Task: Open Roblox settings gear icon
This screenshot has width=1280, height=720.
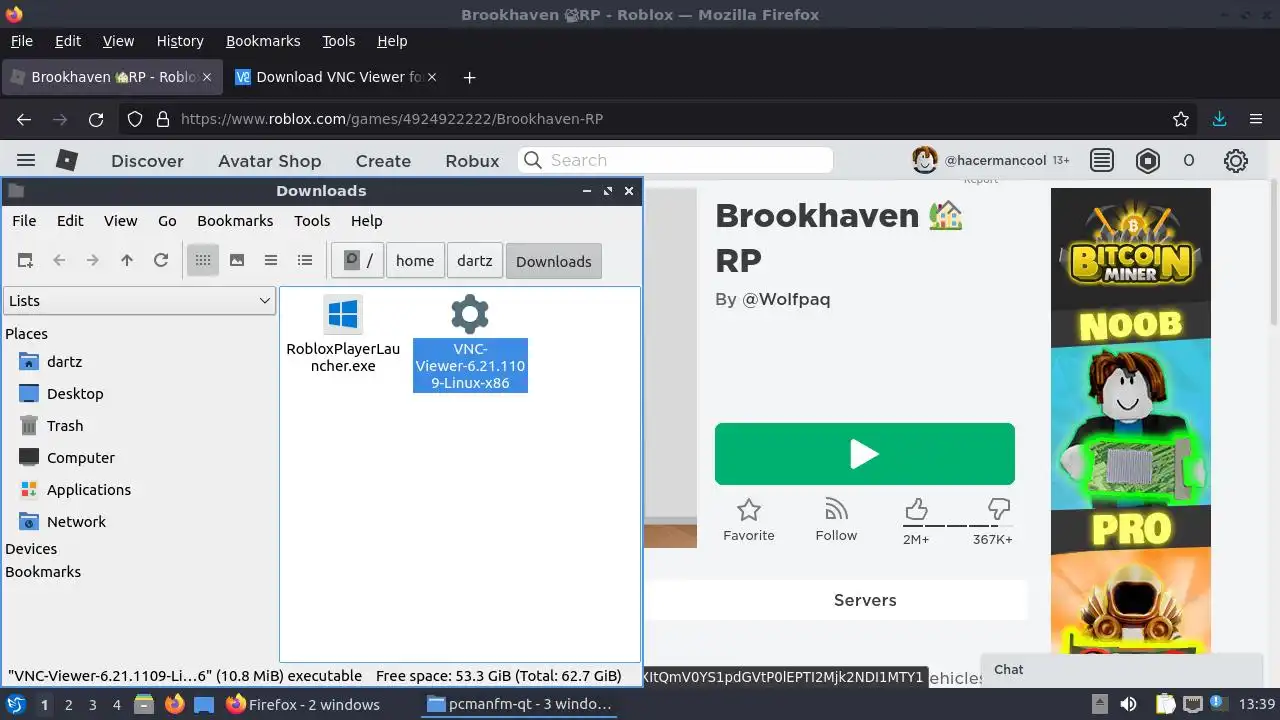Action: point(1236,160)
